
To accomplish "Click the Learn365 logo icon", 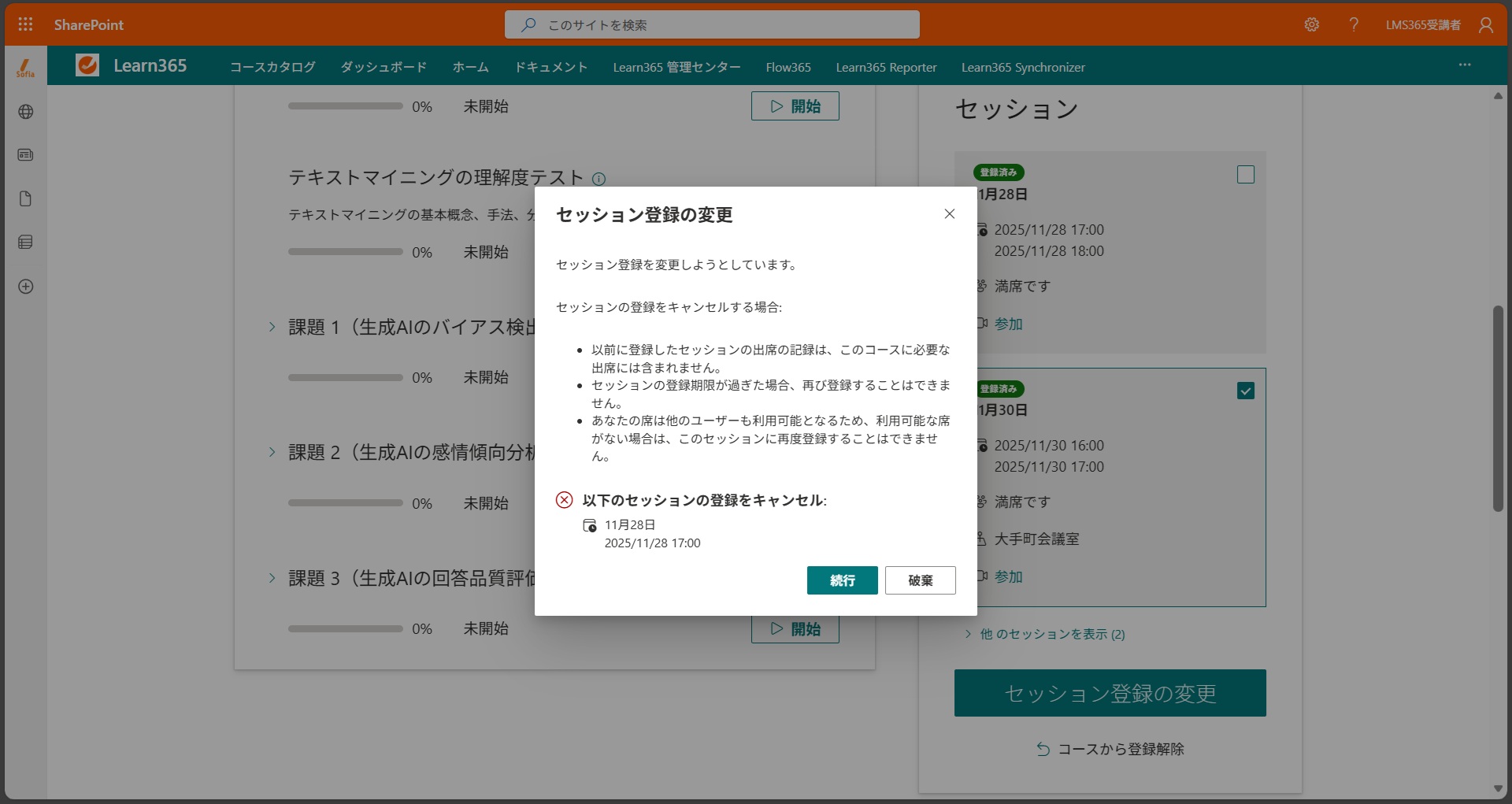I will tap(87, 65).
